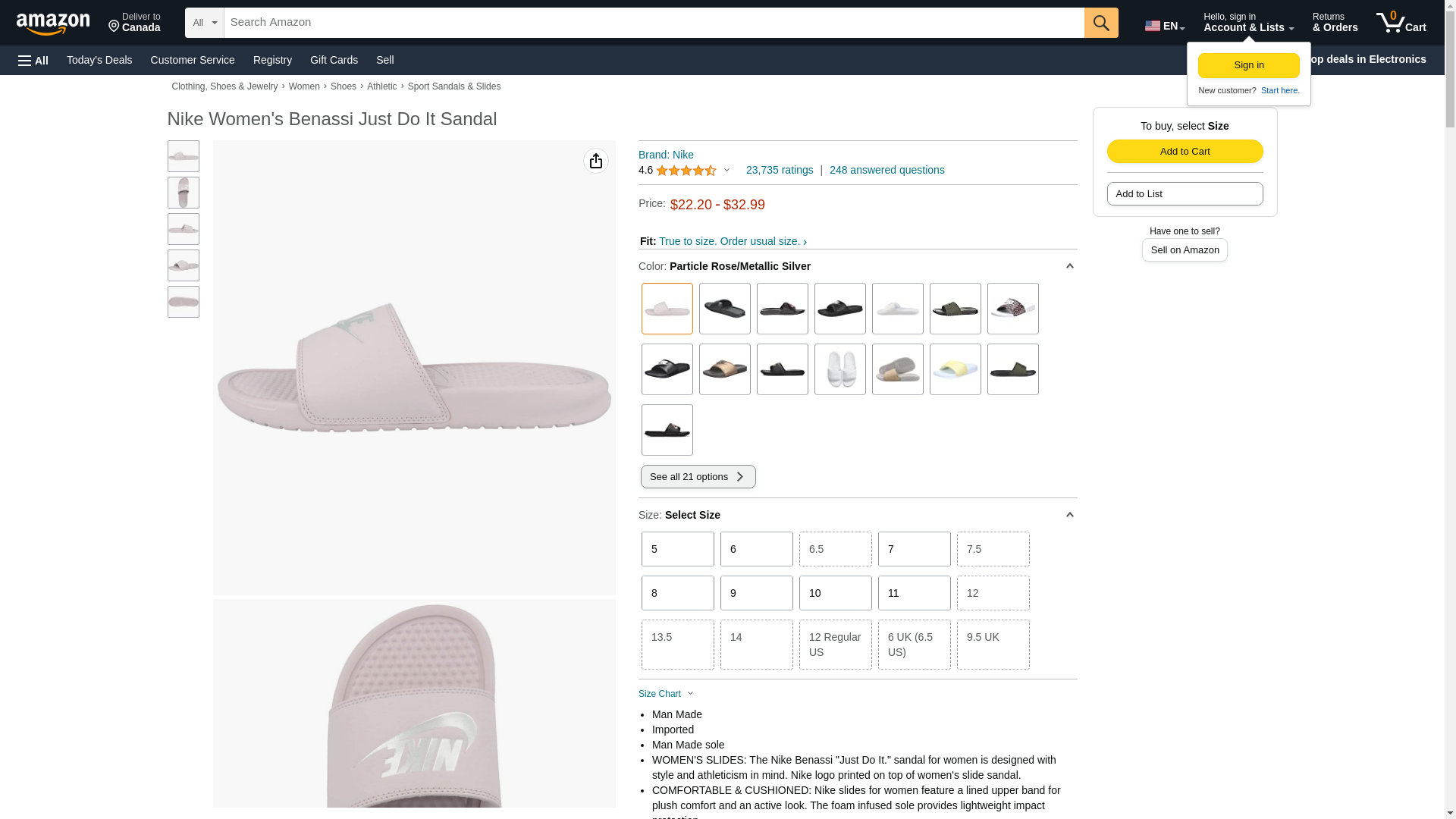Choose size 9 option
Image resolution: width=1456 pixels, height=819 pixels.
coord(756,593)
